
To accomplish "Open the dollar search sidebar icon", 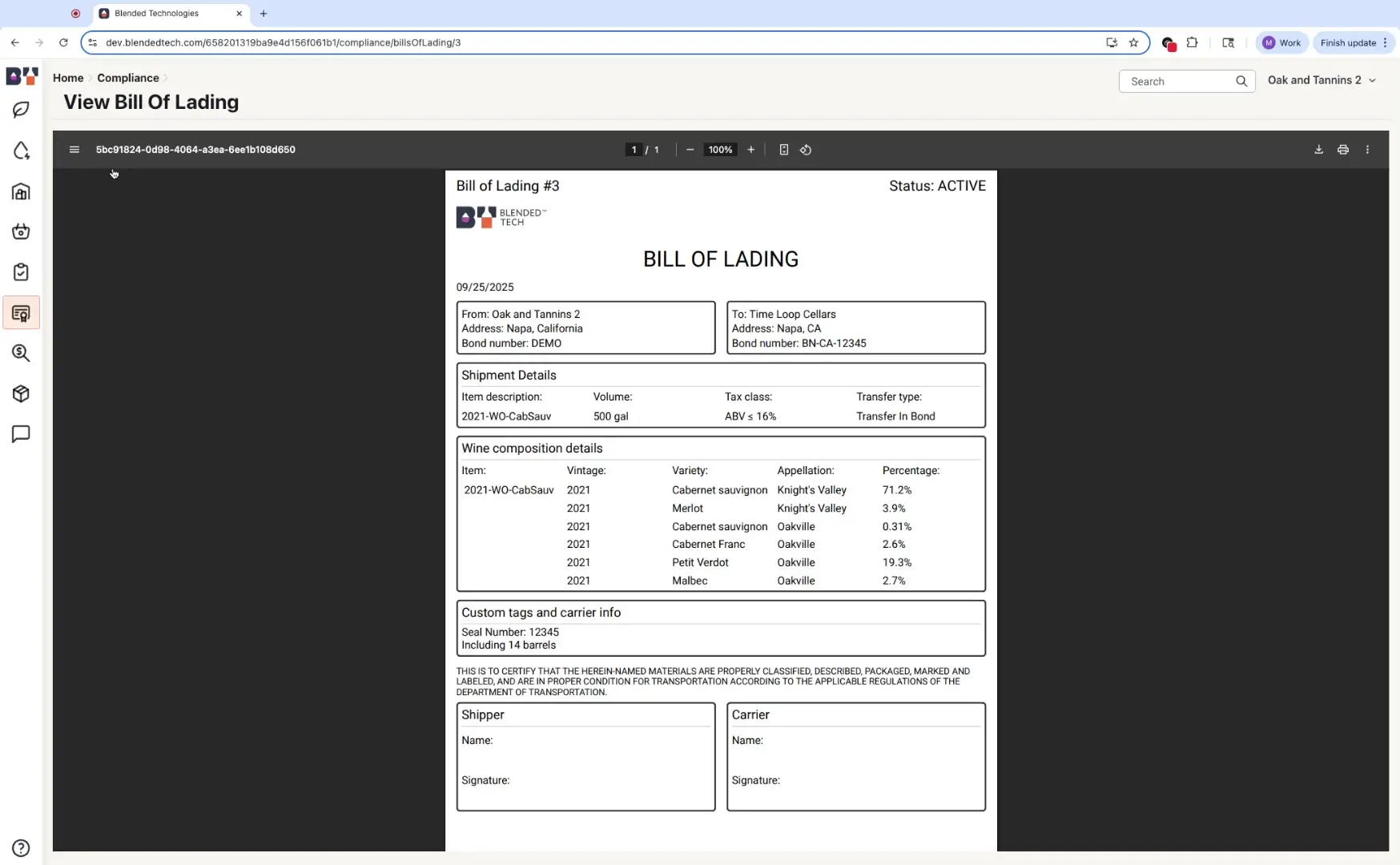I will tap(22, 353).
